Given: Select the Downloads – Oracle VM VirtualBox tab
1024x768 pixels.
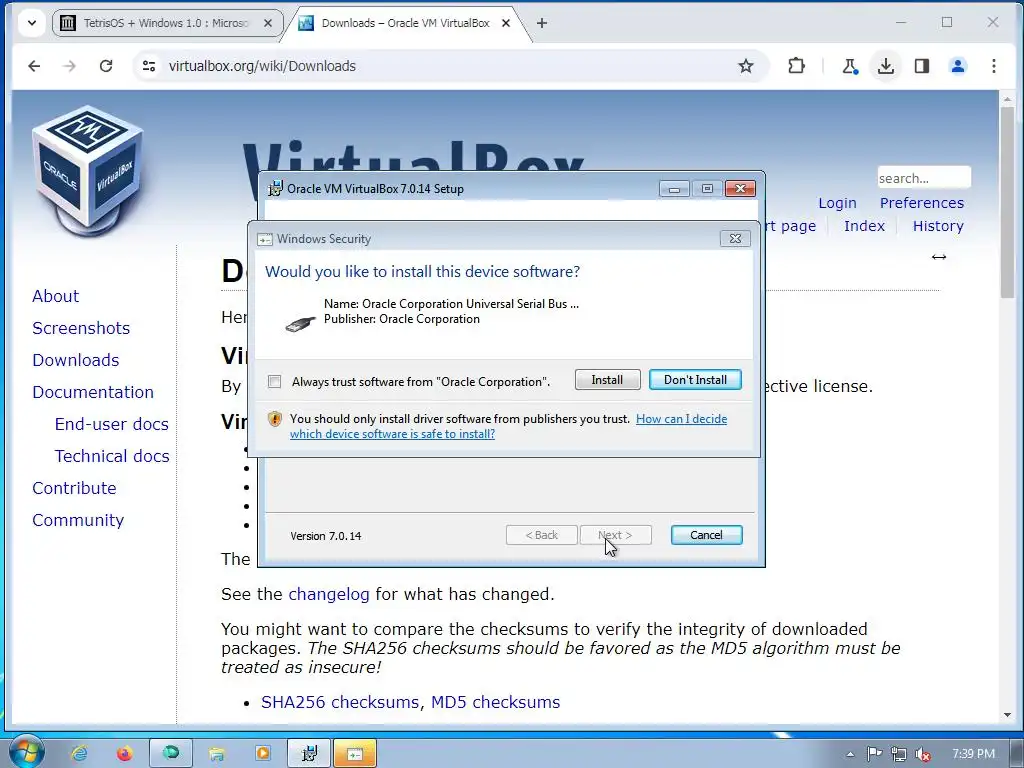Looking at the screenshot, I should 405,23.
